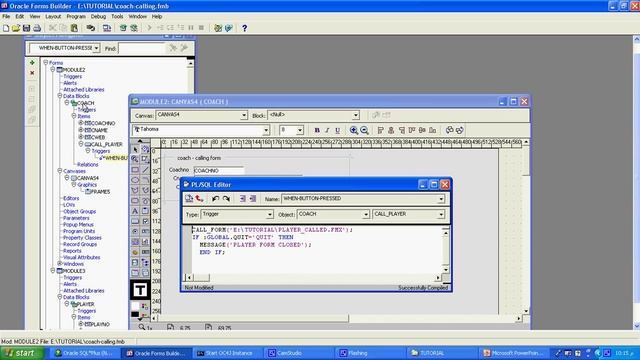Click the red Delete X icon in Navigator

tap(32, 73)
